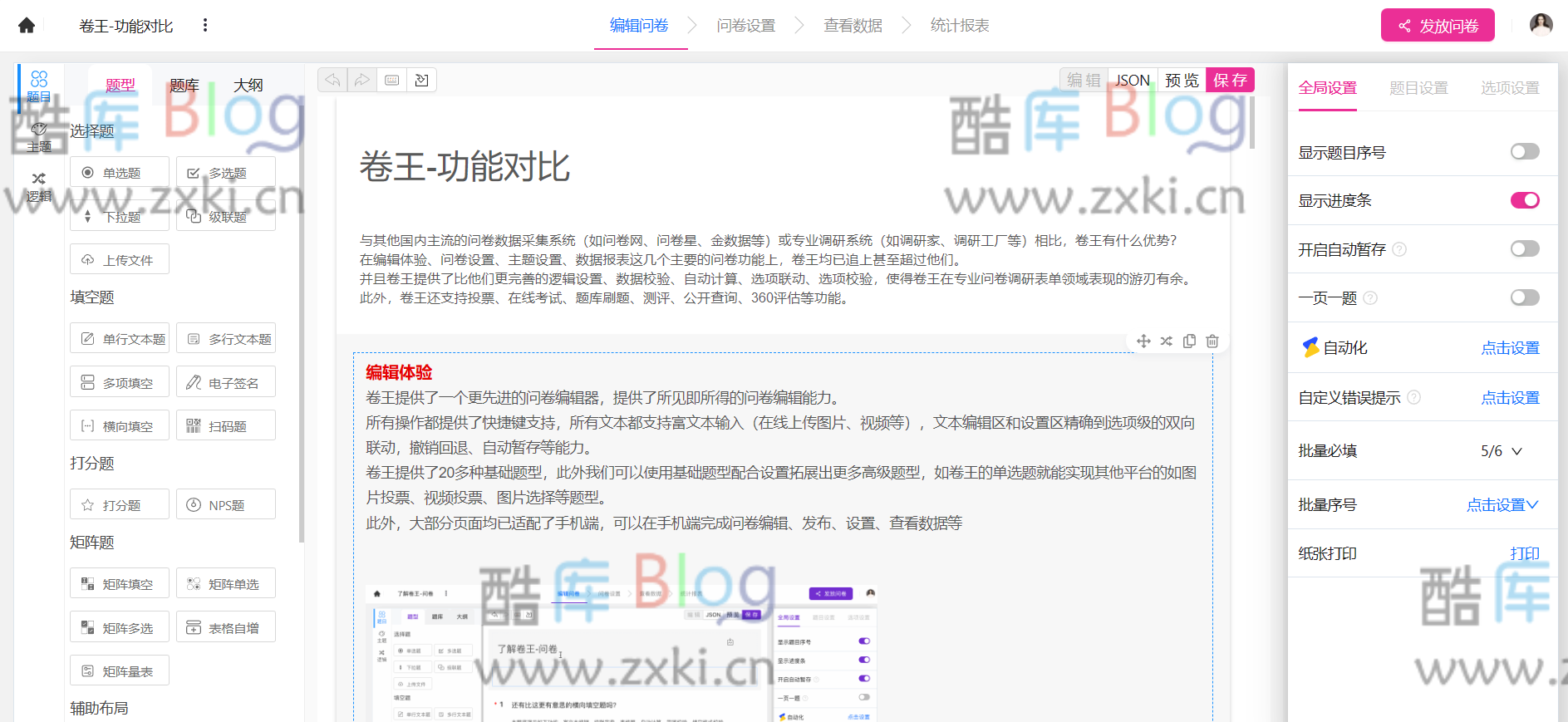Add a 横向填空 question
This screenshot has width=1568, height=722.
pyautogui.click(x=120, y=426)
